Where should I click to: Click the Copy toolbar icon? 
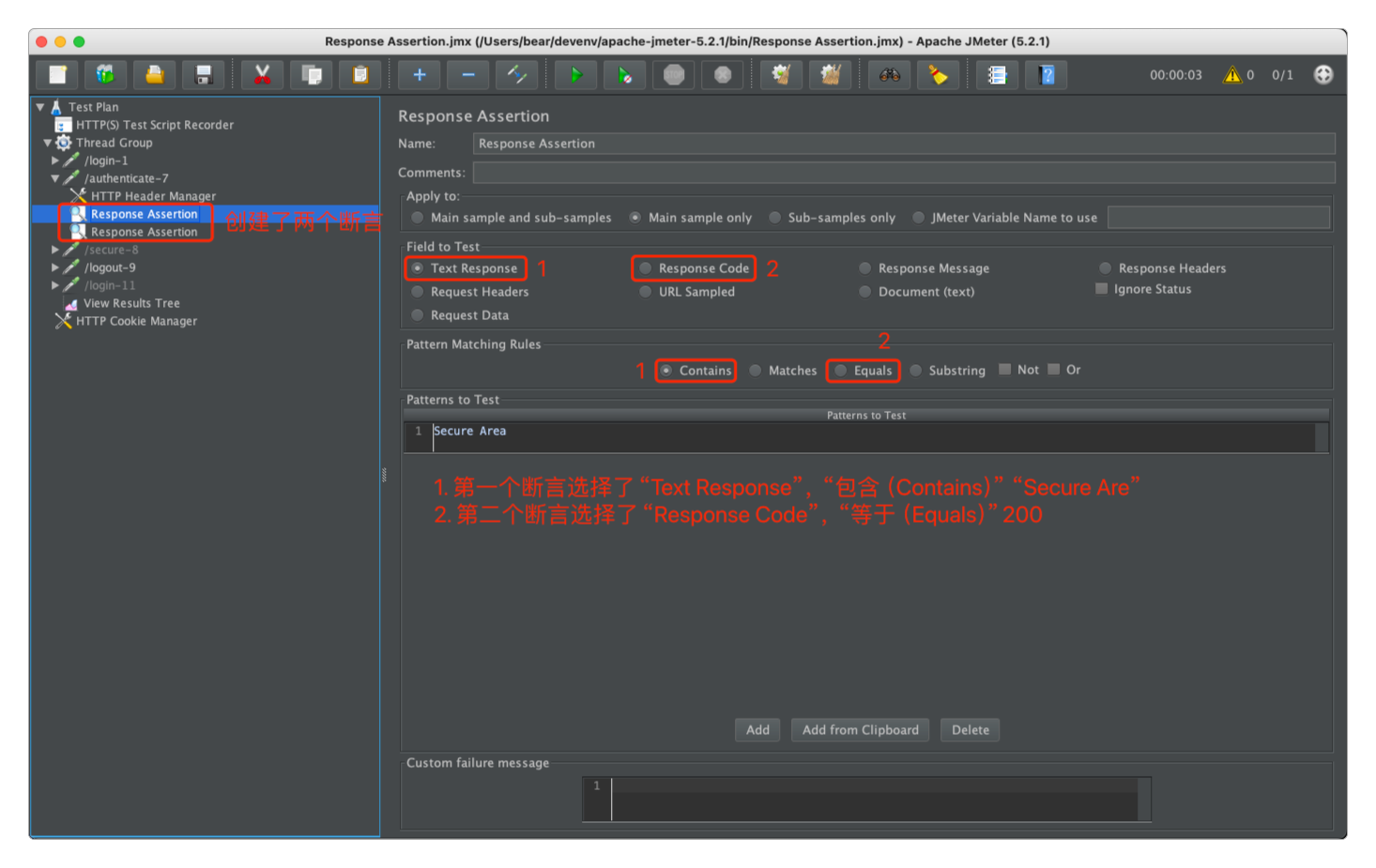pos(311,75)
